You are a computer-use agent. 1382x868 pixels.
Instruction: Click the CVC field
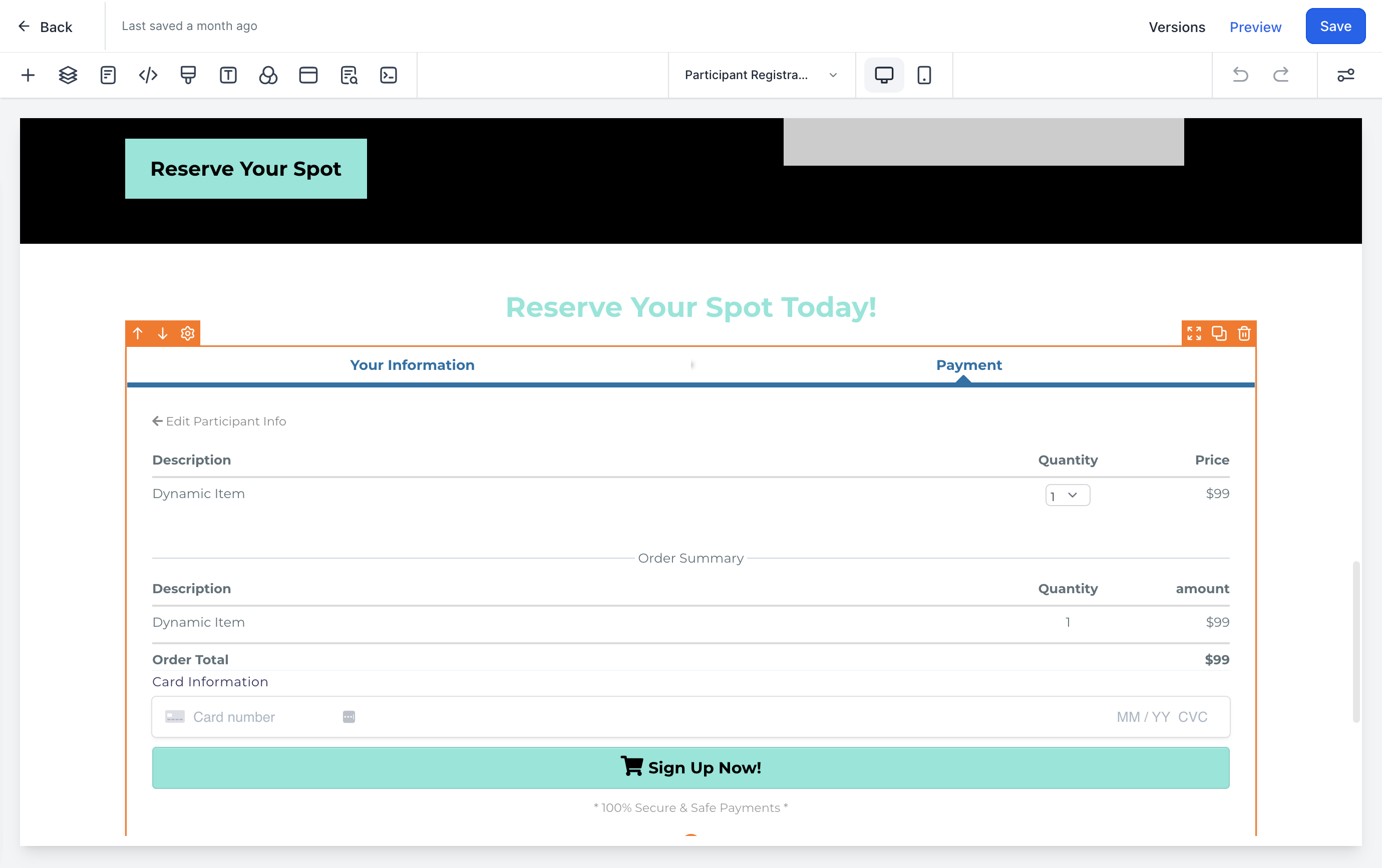tap(1193, 717)
